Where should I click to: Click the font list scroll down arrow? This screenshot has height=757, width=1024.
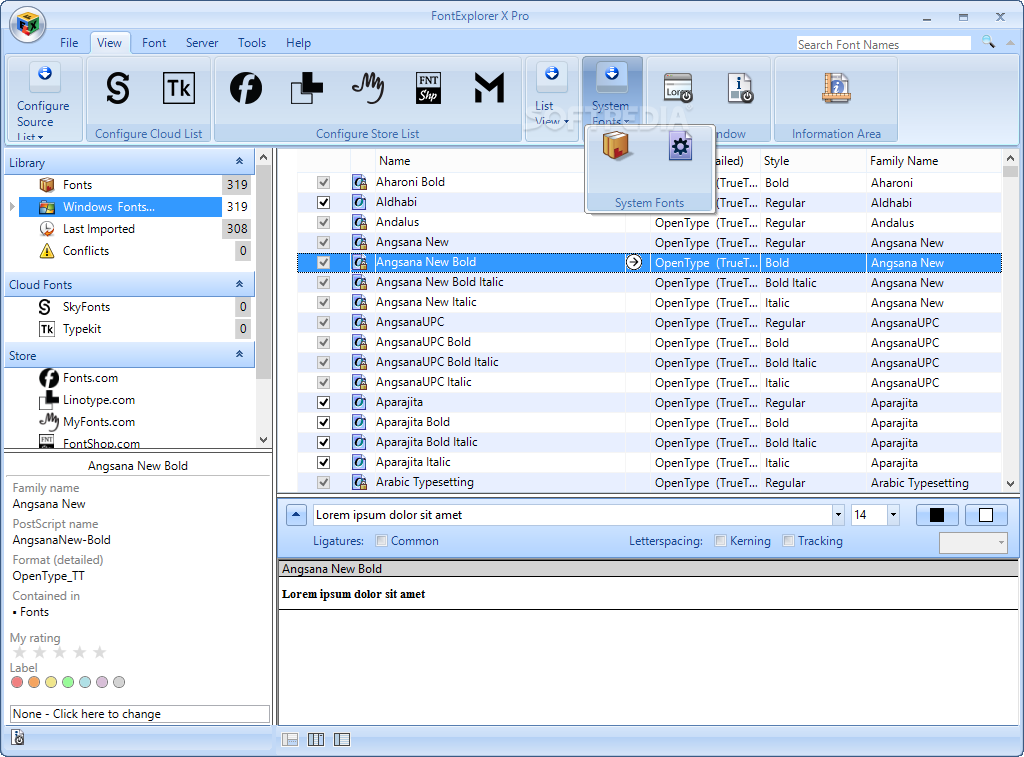click(1010, 484)
